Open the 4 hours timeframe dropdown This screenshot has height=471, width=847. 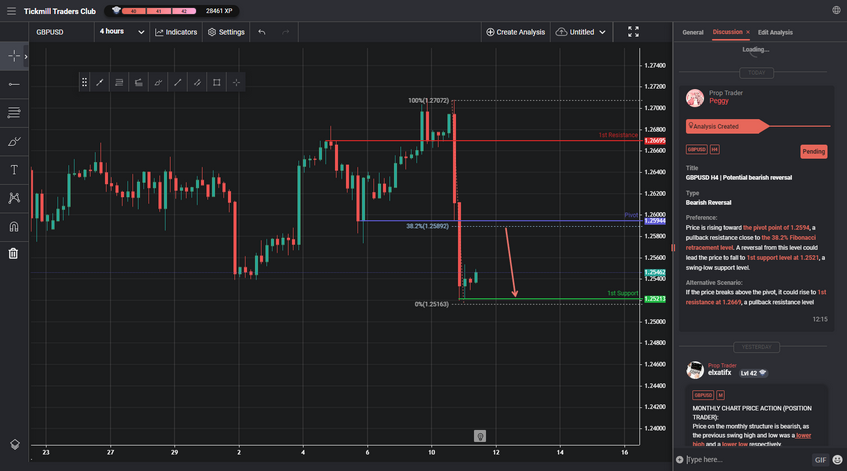[x=122, y=32]
